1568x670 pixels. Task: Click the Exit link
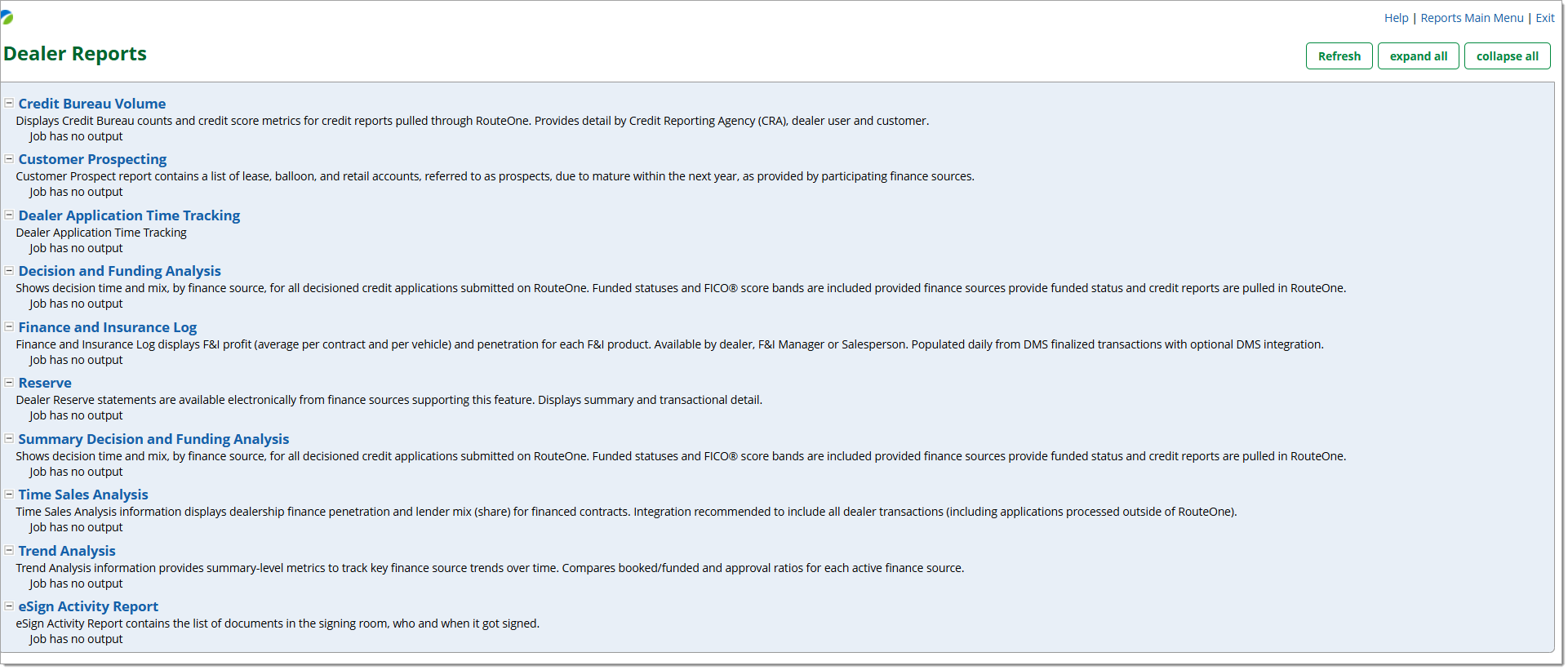(1544, 18)
